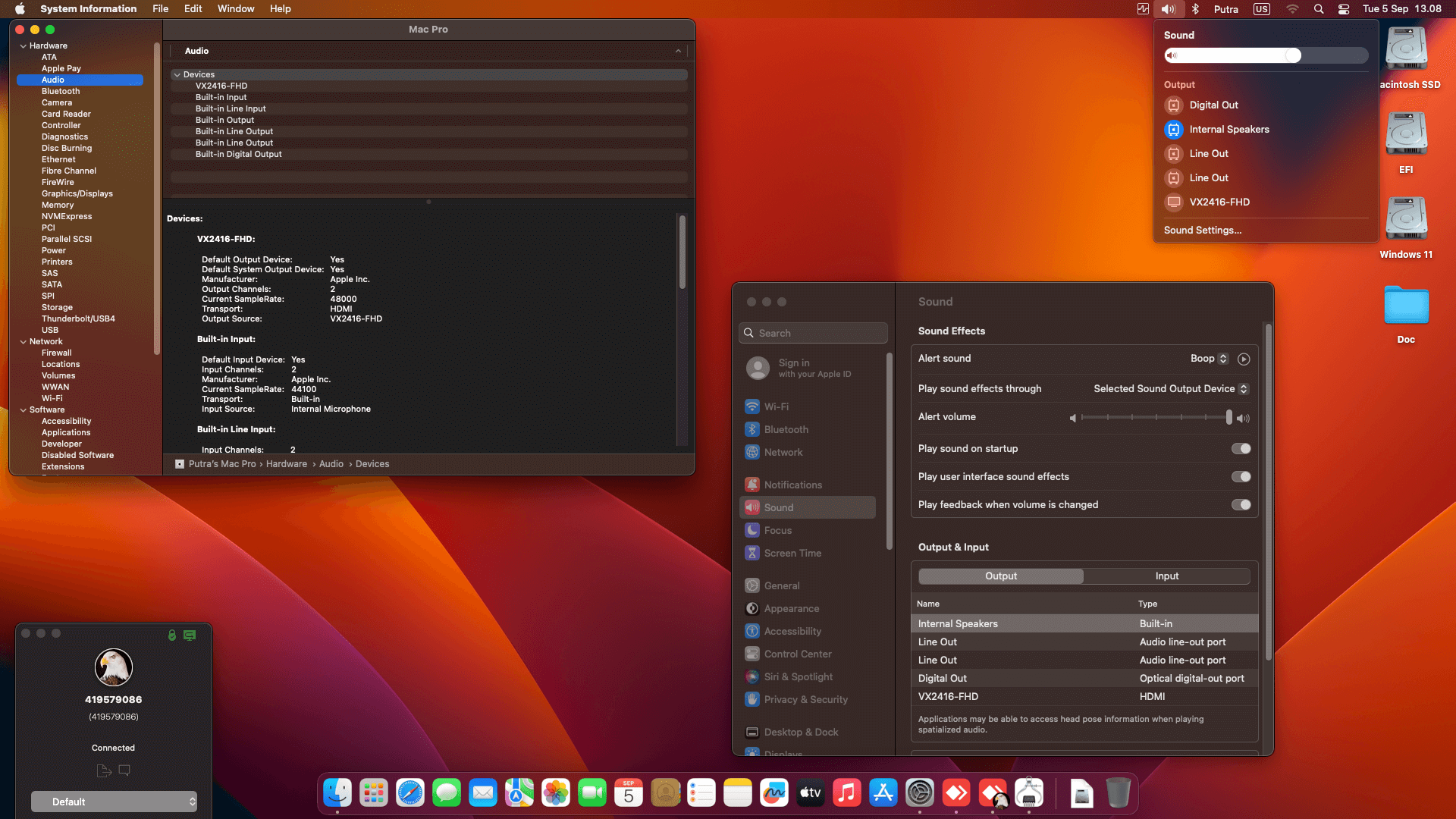The image size is (1456, 819).
Task: Open the Doc folder on desktop
Action: point(1406,306)
